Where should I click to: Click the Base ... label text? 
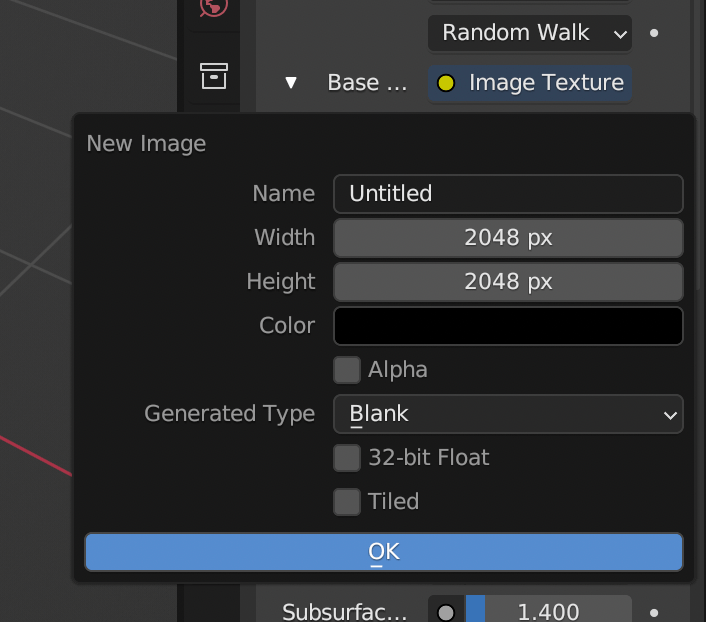point(367,83)
